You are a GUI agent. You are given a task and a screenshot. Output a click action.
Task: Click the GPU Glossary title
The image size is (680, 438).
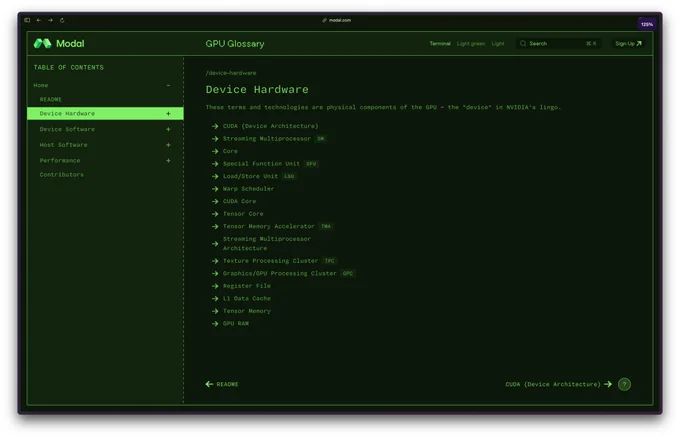click(235, 44)
